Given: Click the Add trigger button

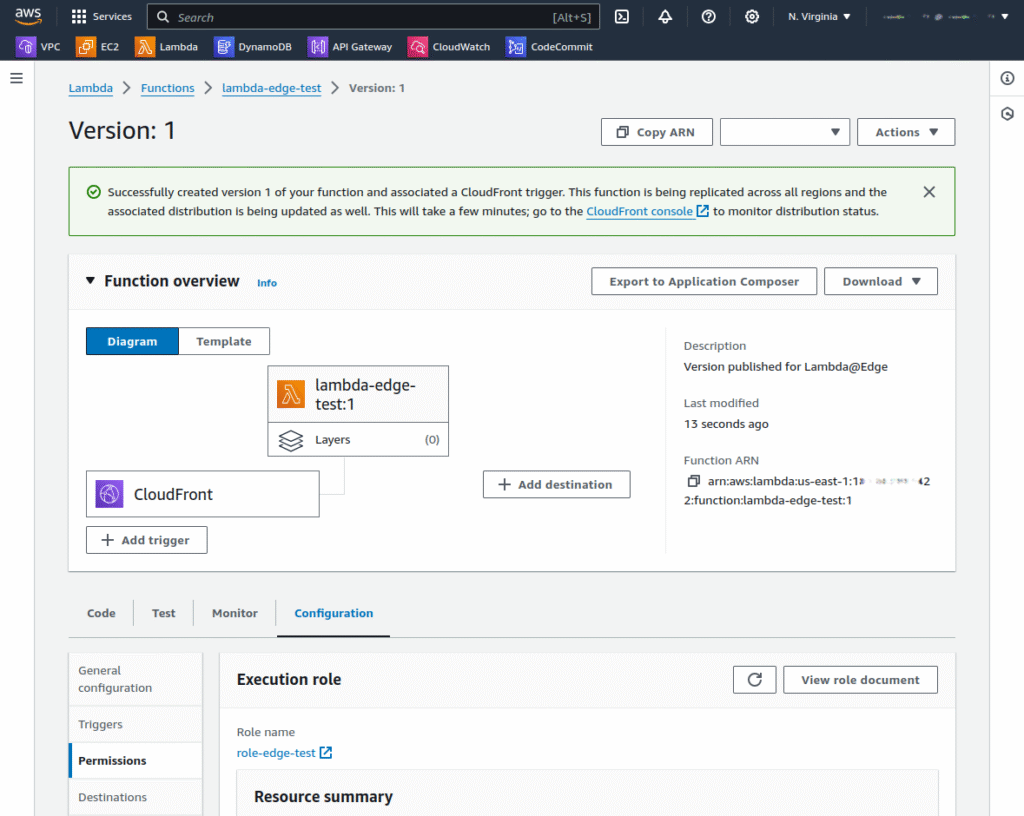Looking at the screenshot, I should tap(146, 540).
